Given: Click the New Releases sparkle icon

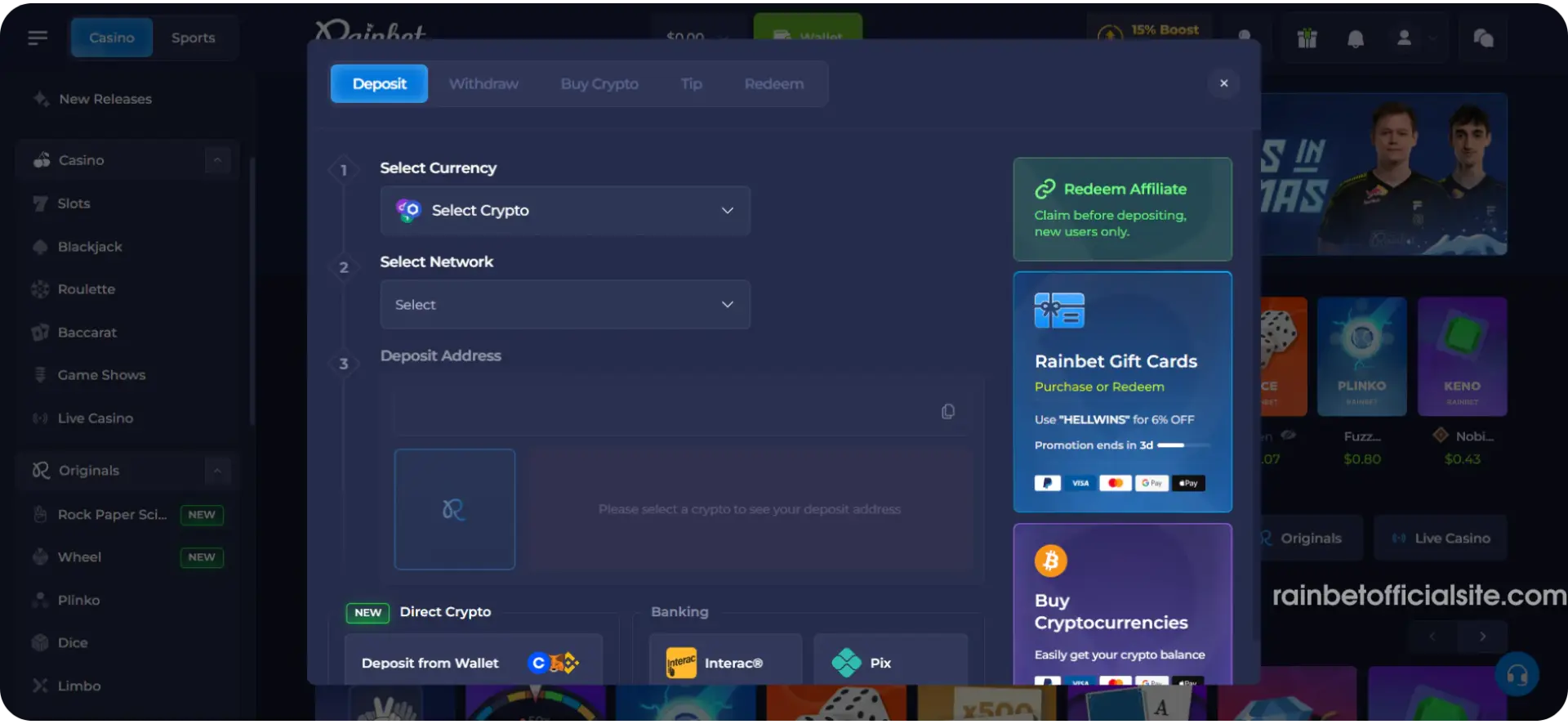Looking at the screenshot, I should pyautogui.click(x=41, y=99).
